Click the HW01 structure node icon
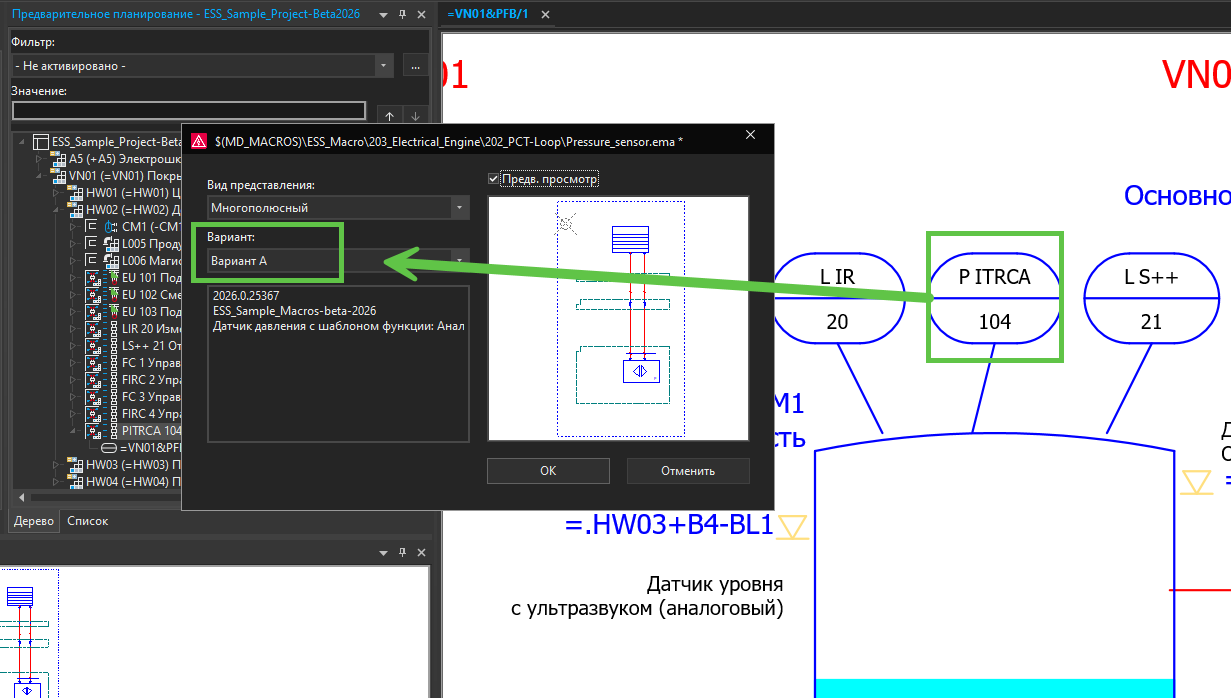The height and width of the screenshot is (698, 1231). pyautogui.click(x=75, y=193)
